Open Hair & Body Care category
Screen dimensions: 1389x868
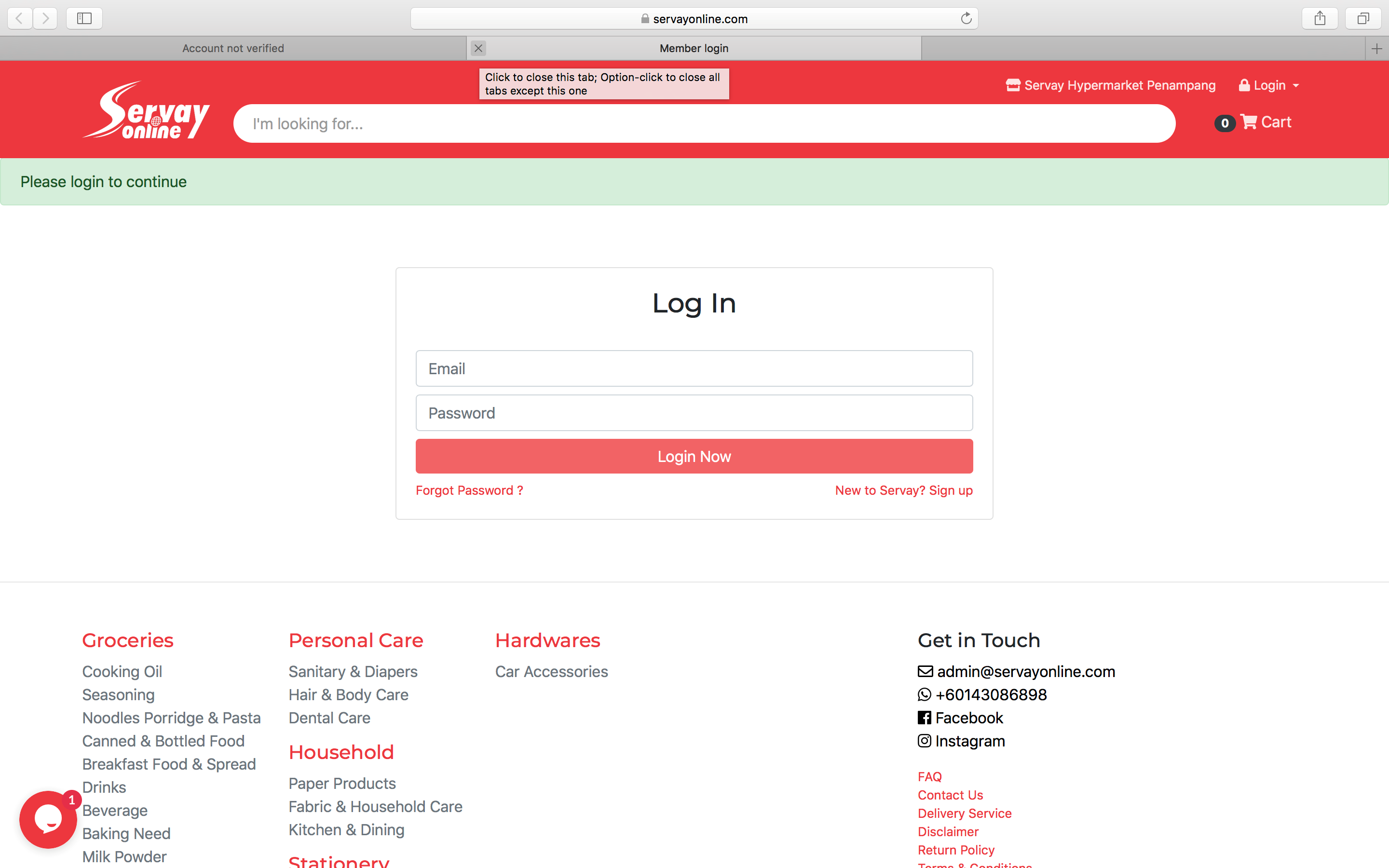pos(348,694)
